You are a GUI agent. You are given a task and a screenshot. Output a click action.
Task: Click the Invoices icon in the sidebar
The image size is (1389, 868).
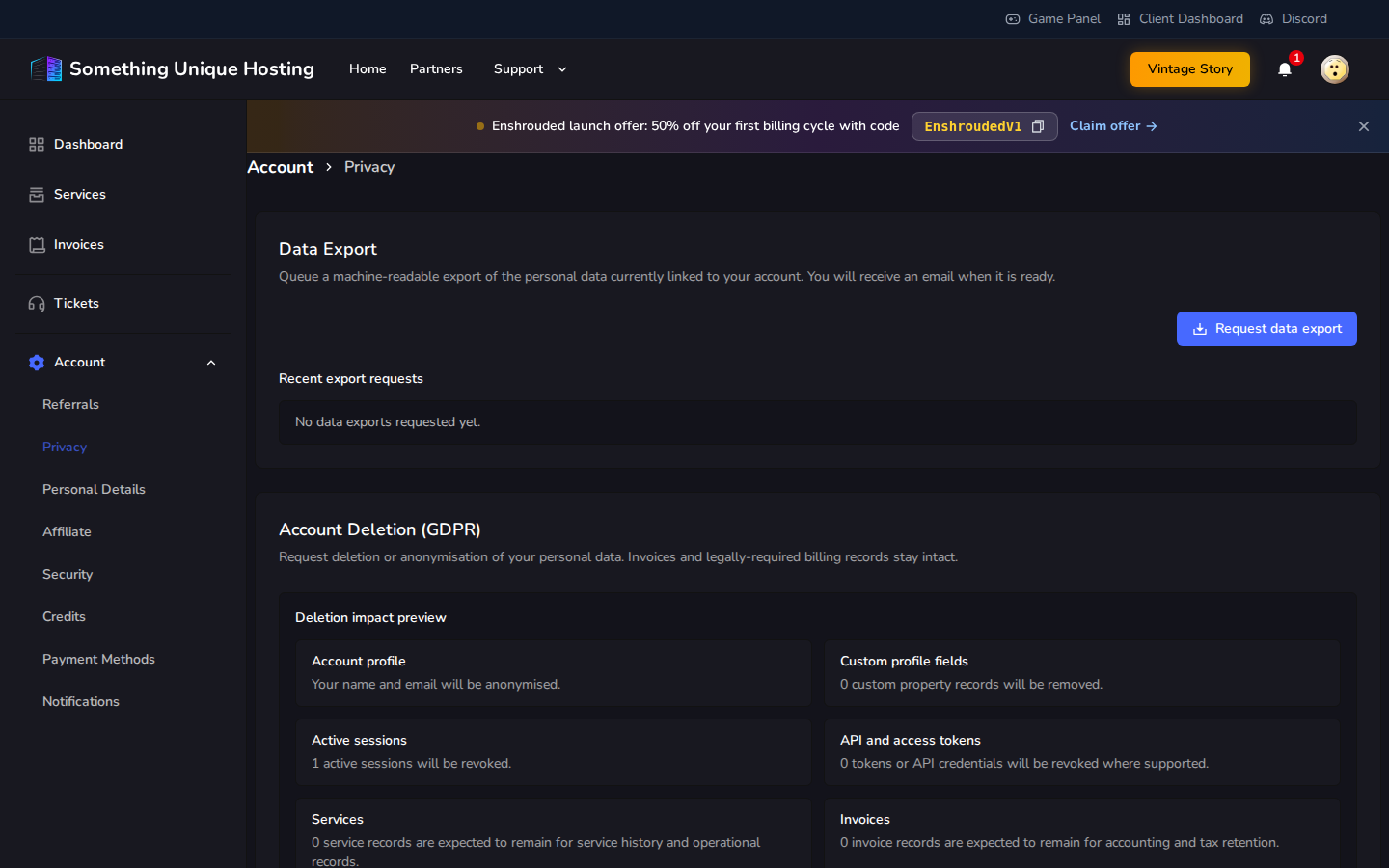[x=37, y=245]
